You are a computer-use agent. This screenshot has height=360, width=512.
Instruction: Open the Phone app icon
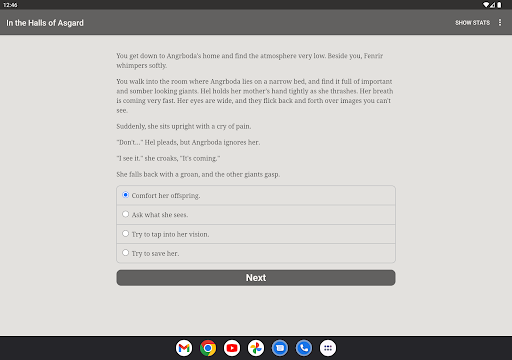click(304, 348)
